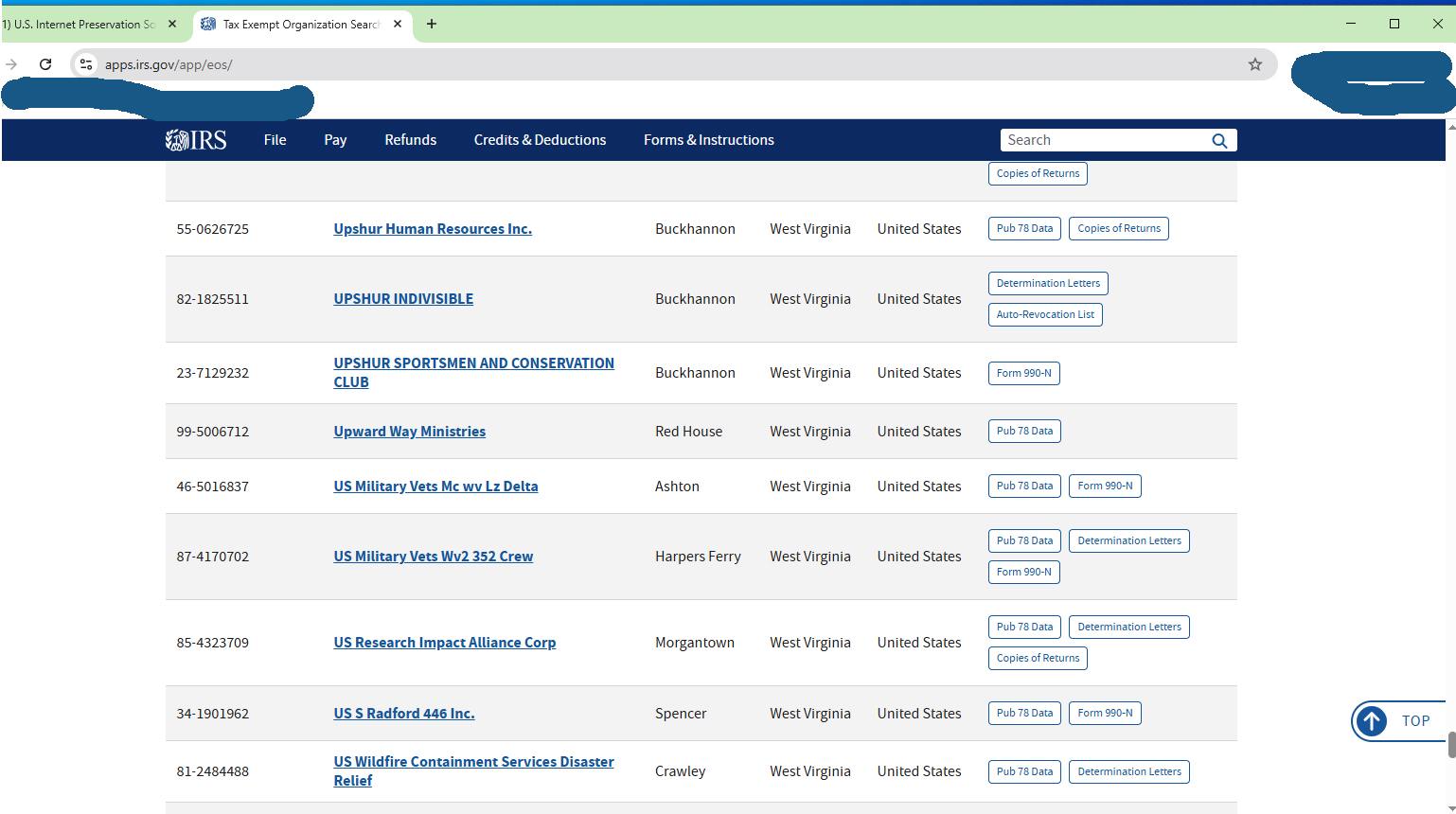Click Pub 78 Data for US S Radford
The width and height of the screenshot is (1456, 814).
[x=1024, y=714]
